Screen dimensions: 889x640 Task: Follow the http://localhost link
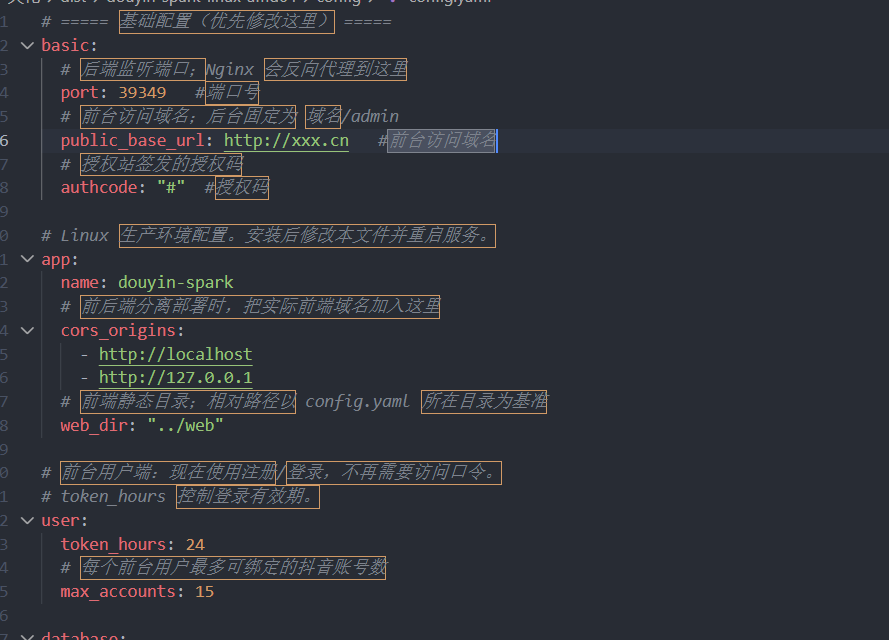pyautogui.click(x=175, y=354)
